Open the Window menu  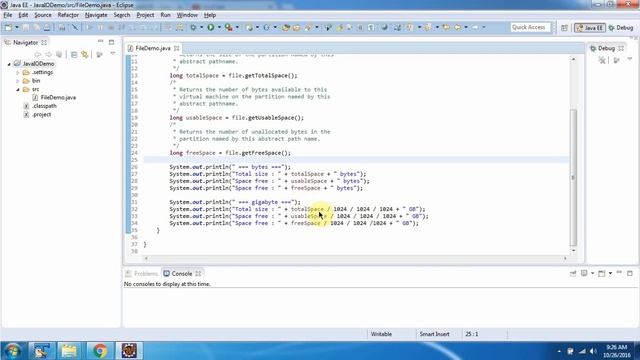[187, 15]
